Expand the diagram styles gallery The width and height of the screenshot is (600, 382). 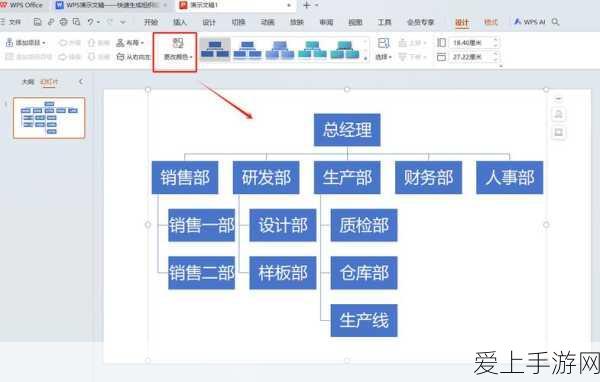(365, 58)
